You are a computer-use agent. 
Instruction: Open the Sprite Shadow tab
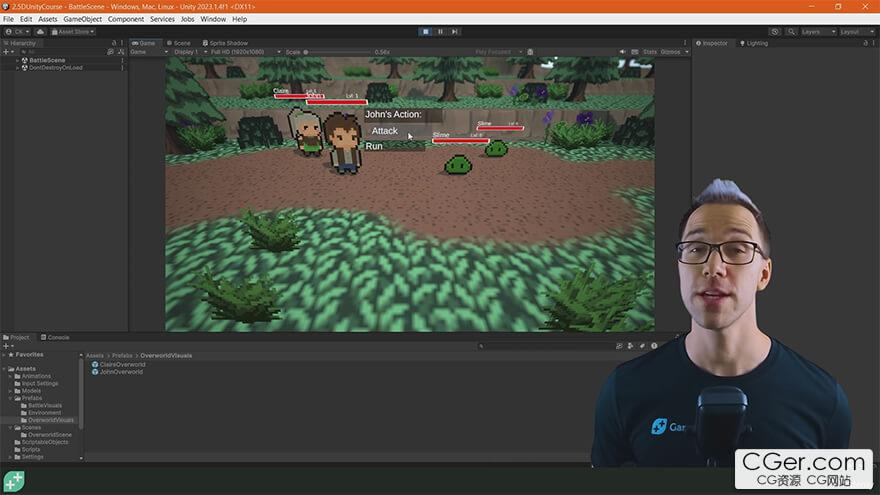[225, 43]
